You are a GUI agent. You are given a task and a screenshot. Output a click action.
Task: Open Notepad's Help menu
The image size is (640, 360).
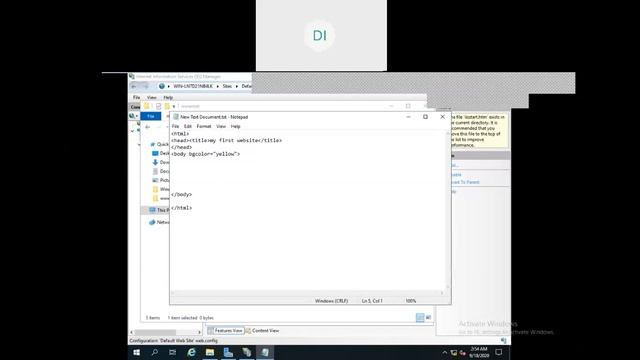tap(236, 127)
